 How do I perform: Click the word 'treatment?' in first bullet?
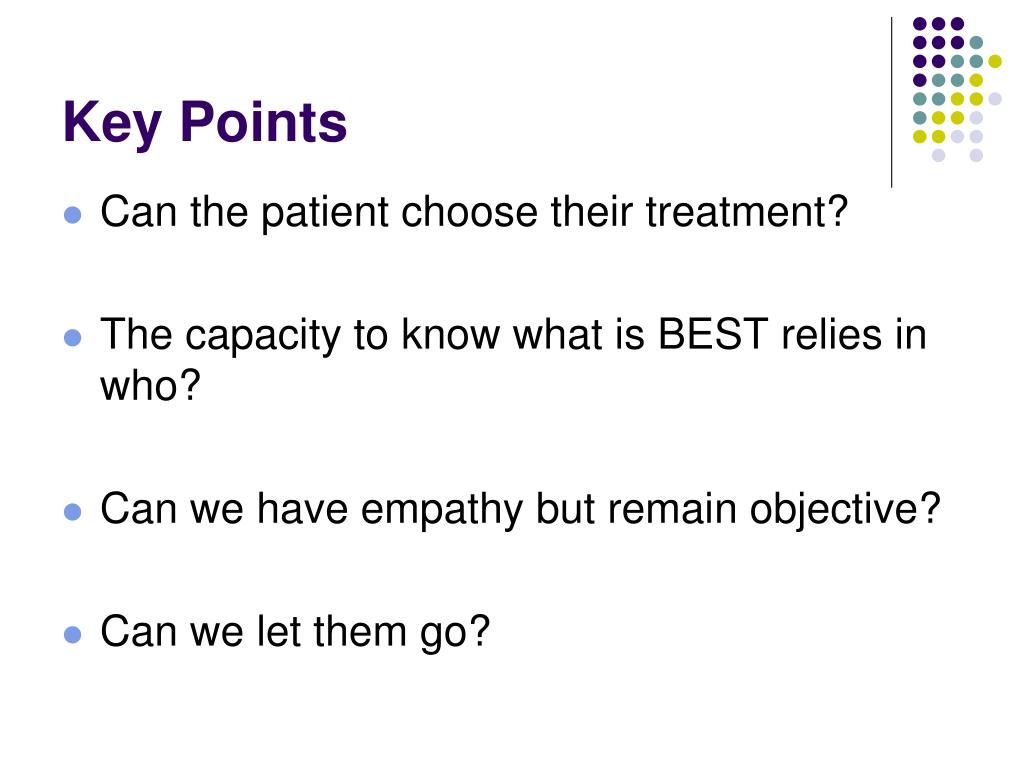coord(746,213)
